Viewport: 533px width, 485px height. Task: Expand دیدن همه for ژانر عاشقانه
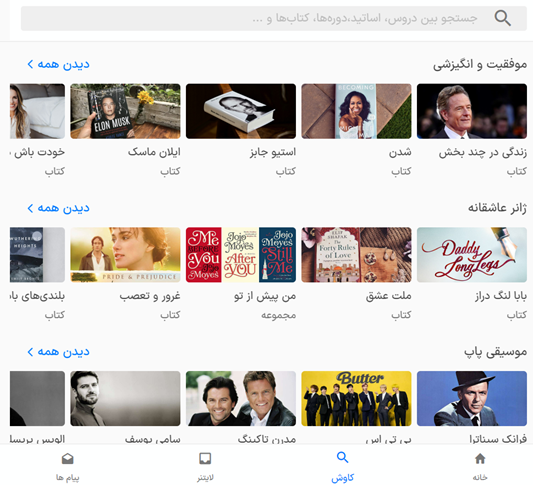tap(58, 208)
